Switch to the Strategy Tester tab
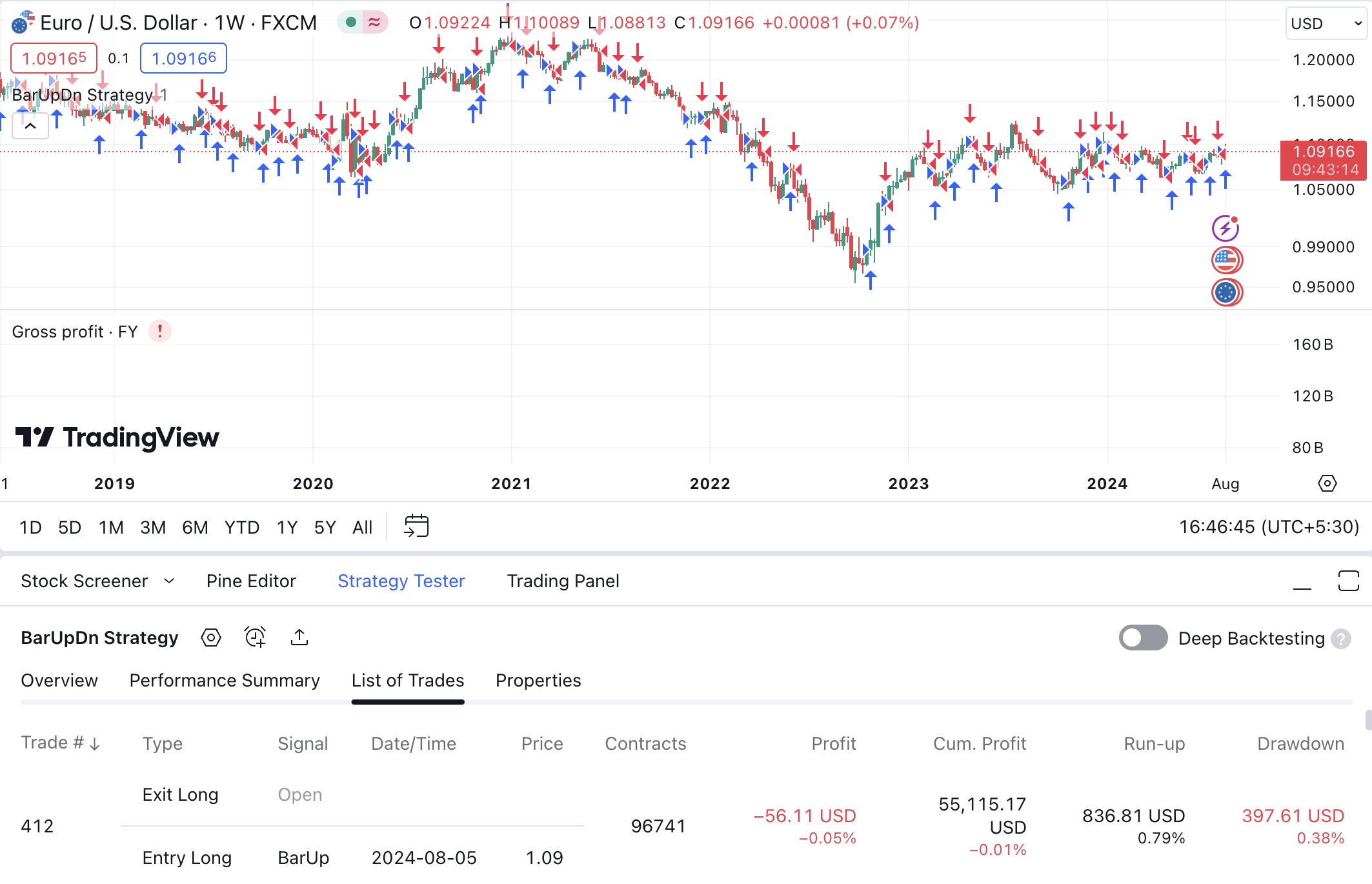1372x884 pixels. [x=401, y=581]
